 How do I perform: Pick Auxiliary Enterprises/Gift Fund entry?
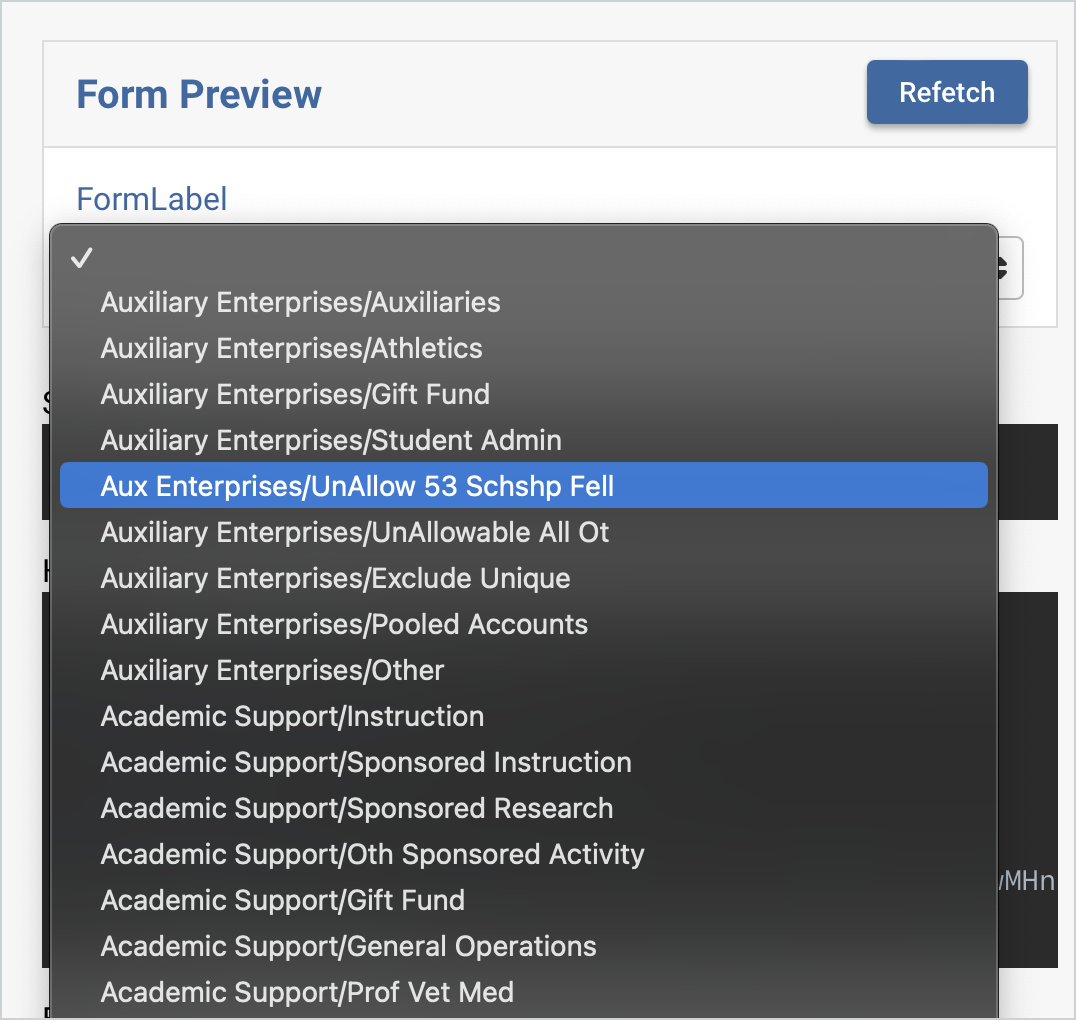294,394
